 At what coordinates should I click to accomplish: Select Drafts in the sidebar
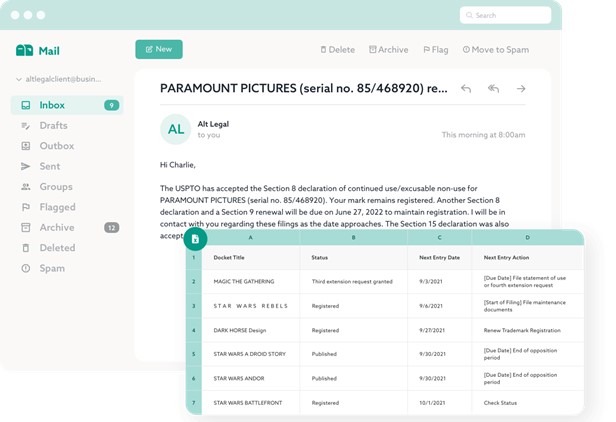point(53,126)
